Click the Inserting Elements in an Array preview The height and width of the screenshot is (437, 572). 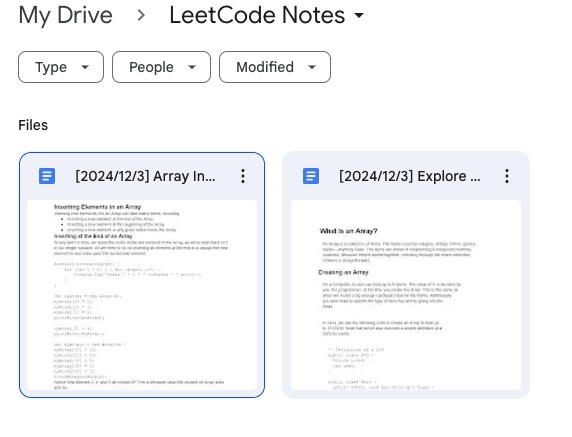click(x=142, y=295)
